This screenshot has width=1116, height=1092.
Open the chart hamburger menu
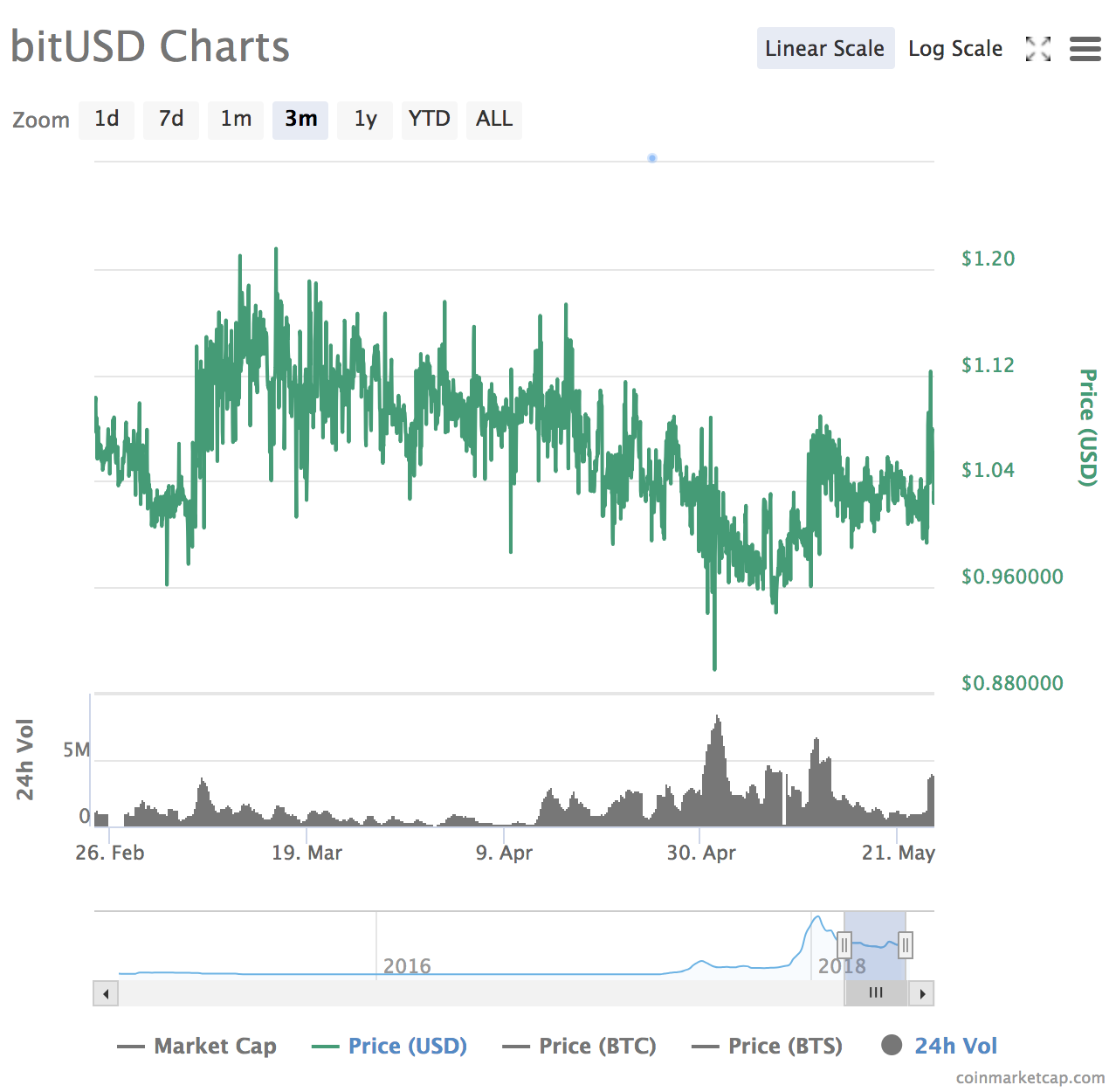(x=1085, y=49)
